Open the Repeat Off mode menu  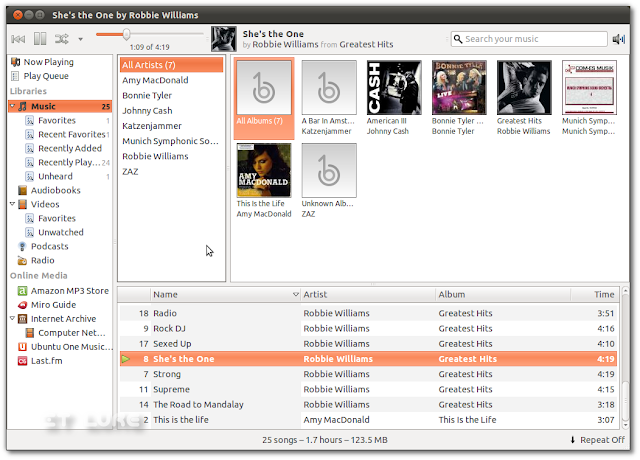[598, 440]
